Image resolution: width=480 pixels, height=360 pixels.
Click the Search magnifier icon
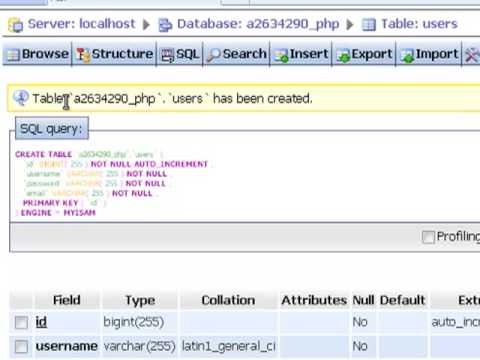click(x=214, y=55)
